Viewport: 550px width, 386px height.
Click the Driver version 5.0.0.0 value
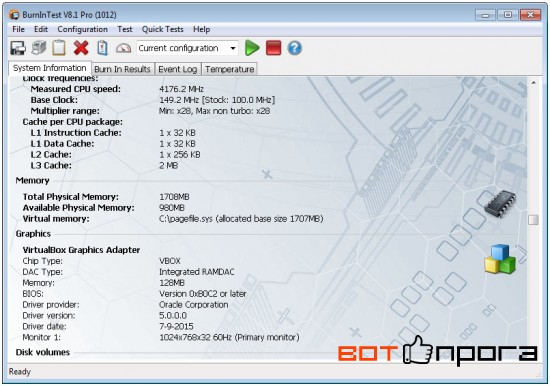click(x=173, y=315)
